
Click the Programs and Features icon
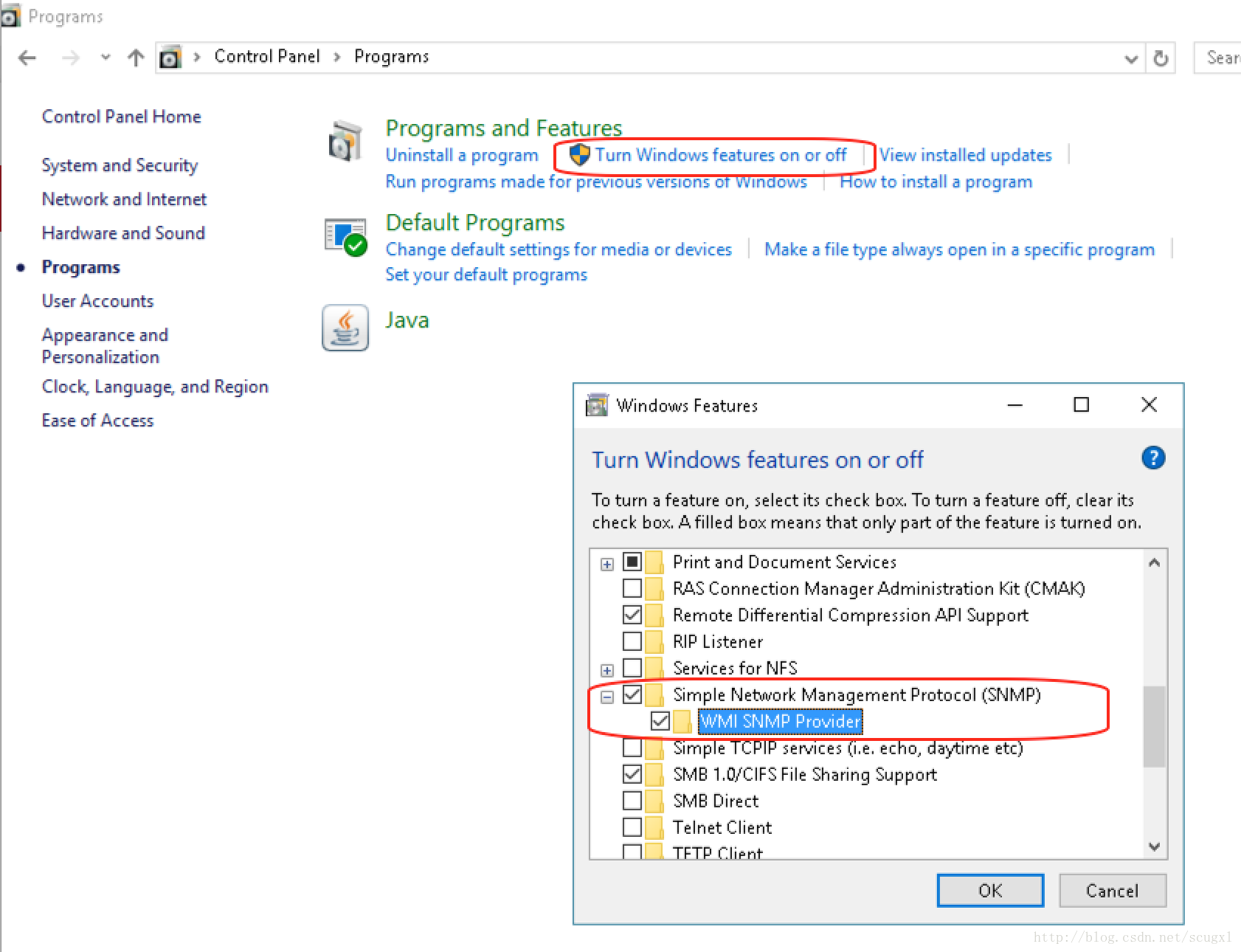coord(345,140)
